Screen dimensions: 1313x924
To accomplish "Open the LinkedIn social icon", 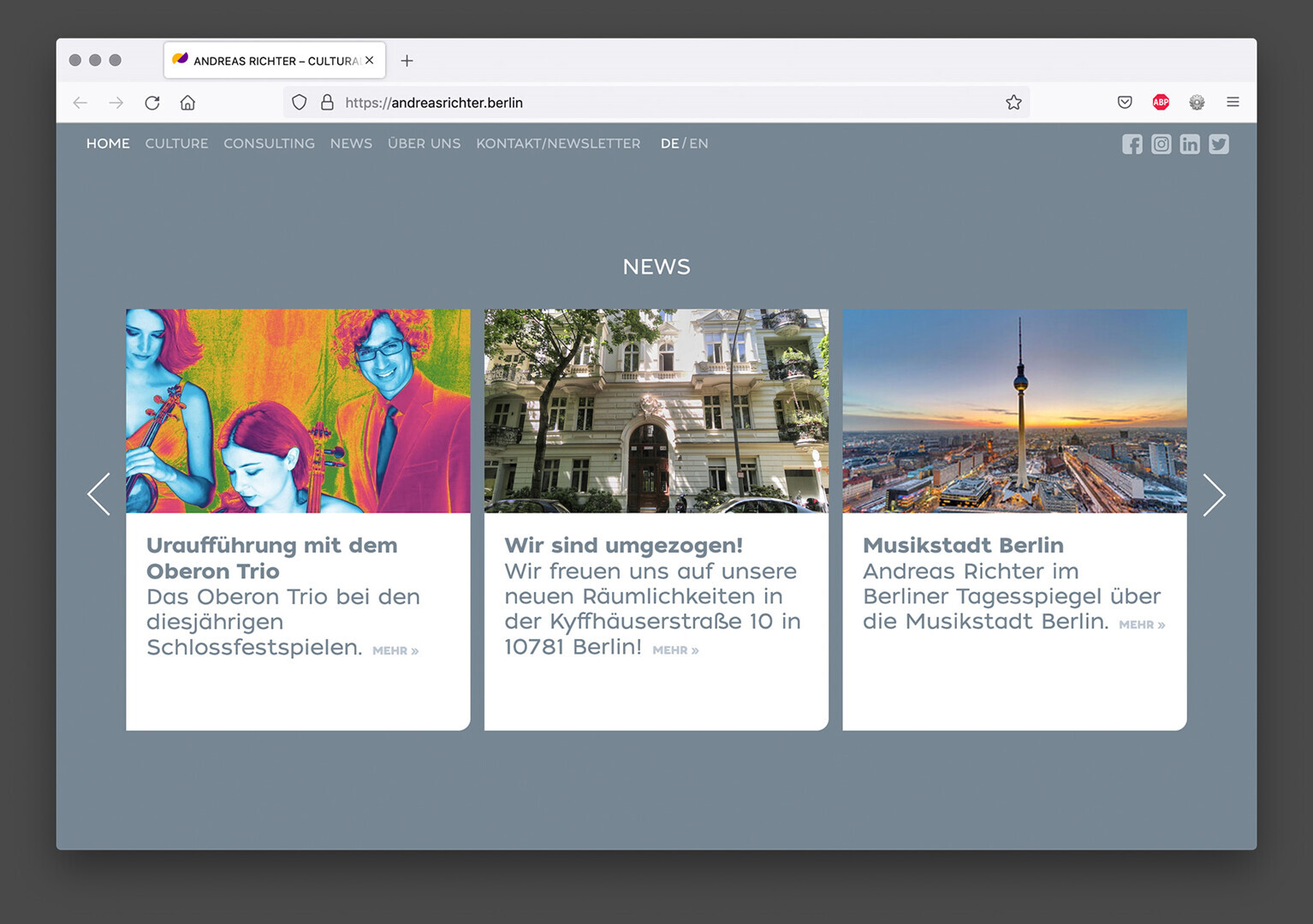I will 1190,145.
